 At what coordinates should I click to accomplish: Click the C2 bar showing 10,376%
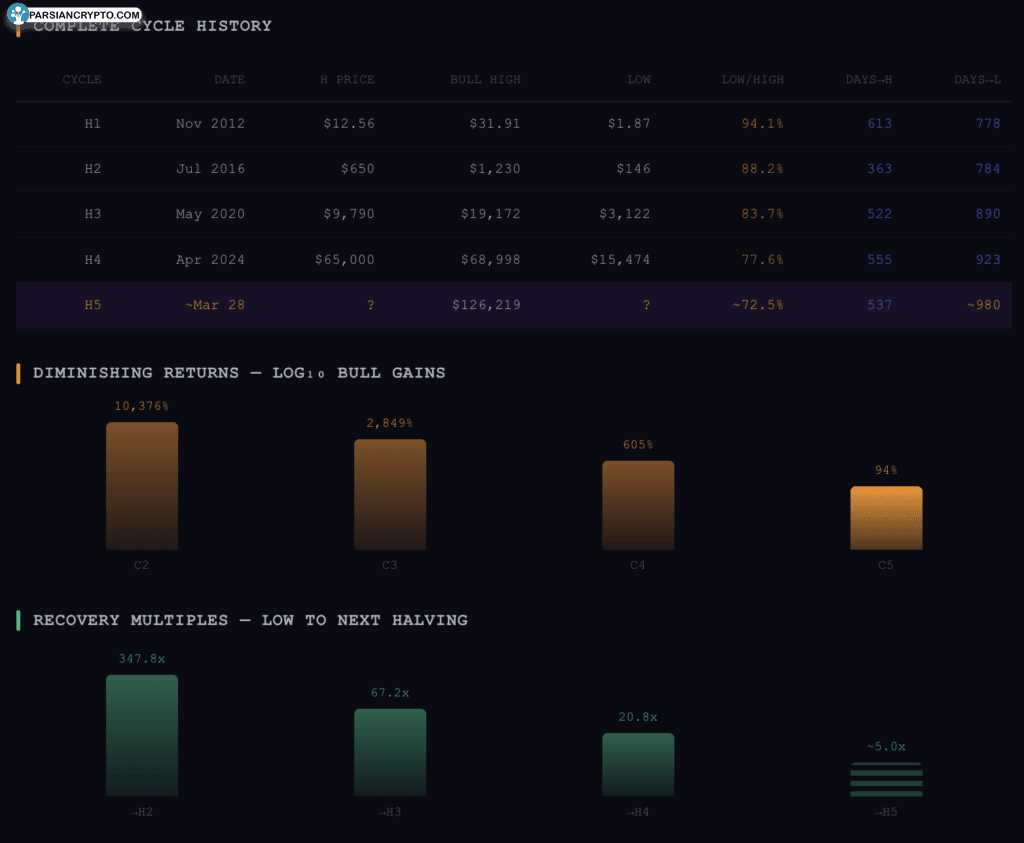[x=142, y=486]
